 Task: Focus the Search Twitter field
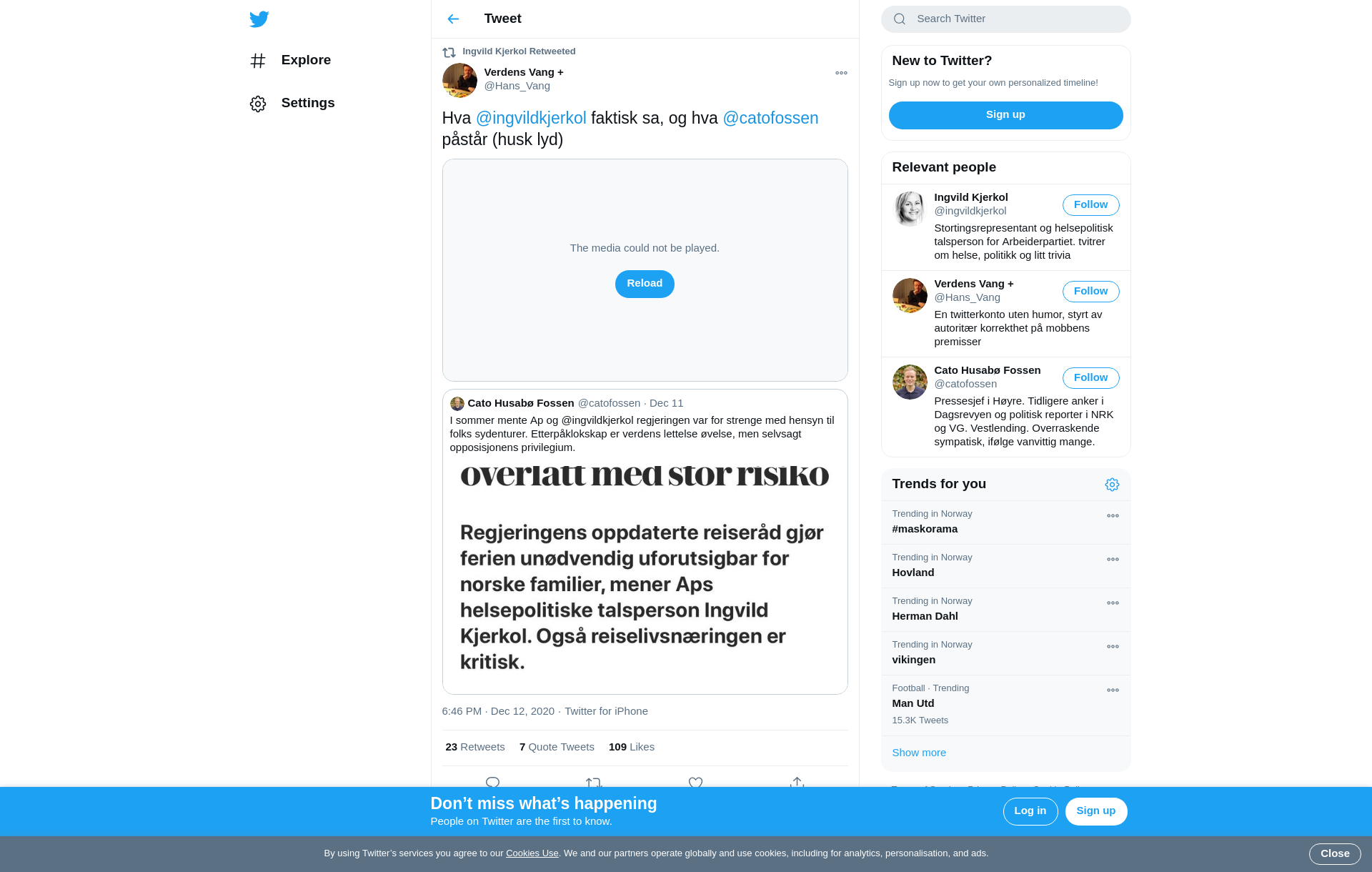tap(1005, 19)
